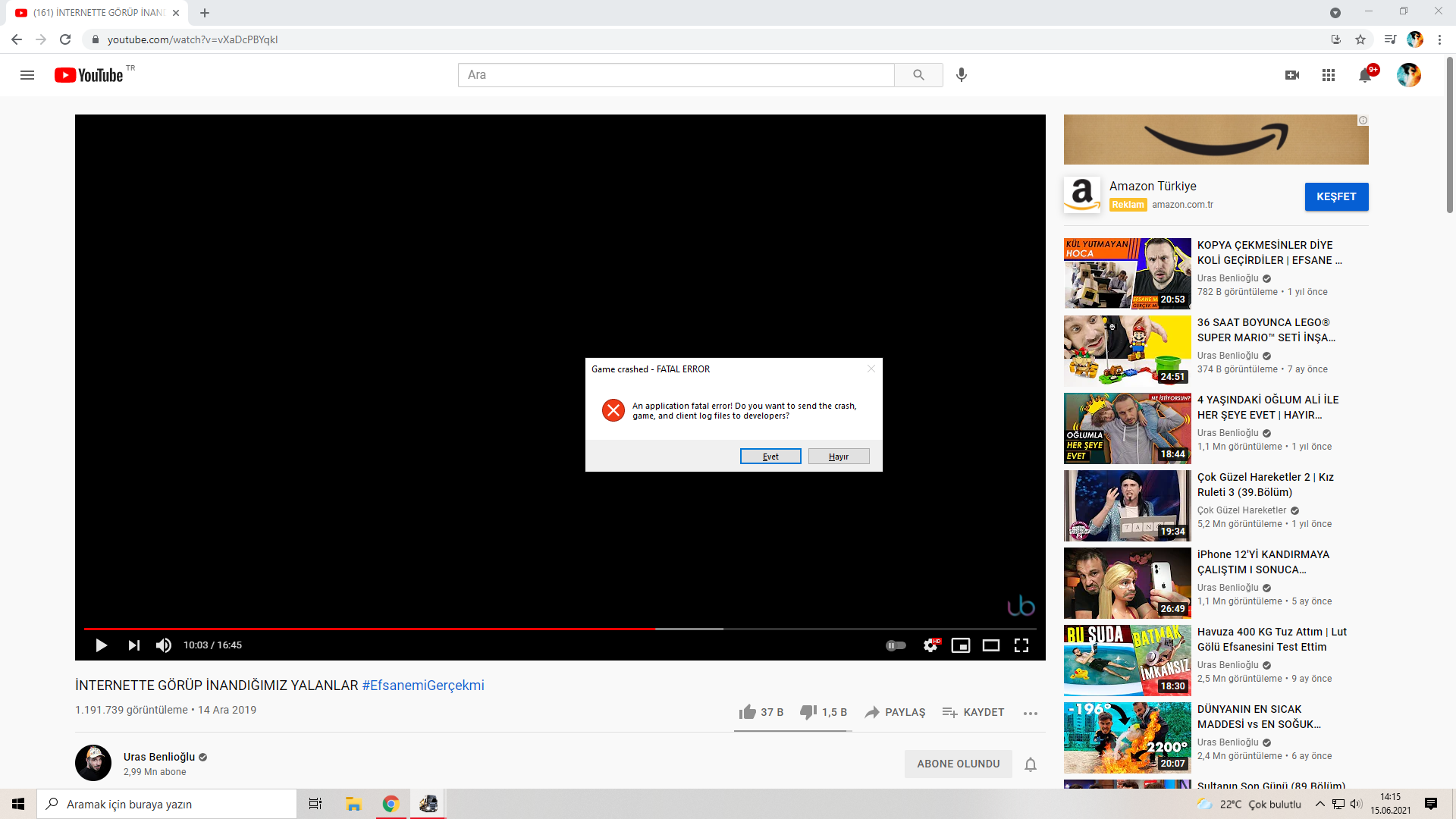This screenshot has height=819, width=1456.
Task: Click Evet in the crash dialog
Action: (770, 457)
